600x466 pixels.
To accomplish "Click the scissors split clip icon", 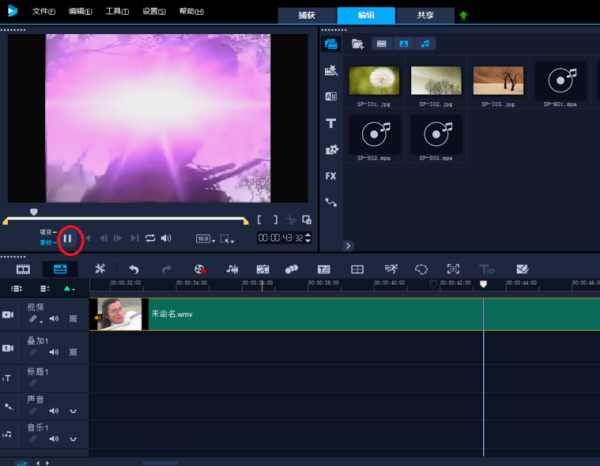I will pyautogui.click(x=291, y=220).
